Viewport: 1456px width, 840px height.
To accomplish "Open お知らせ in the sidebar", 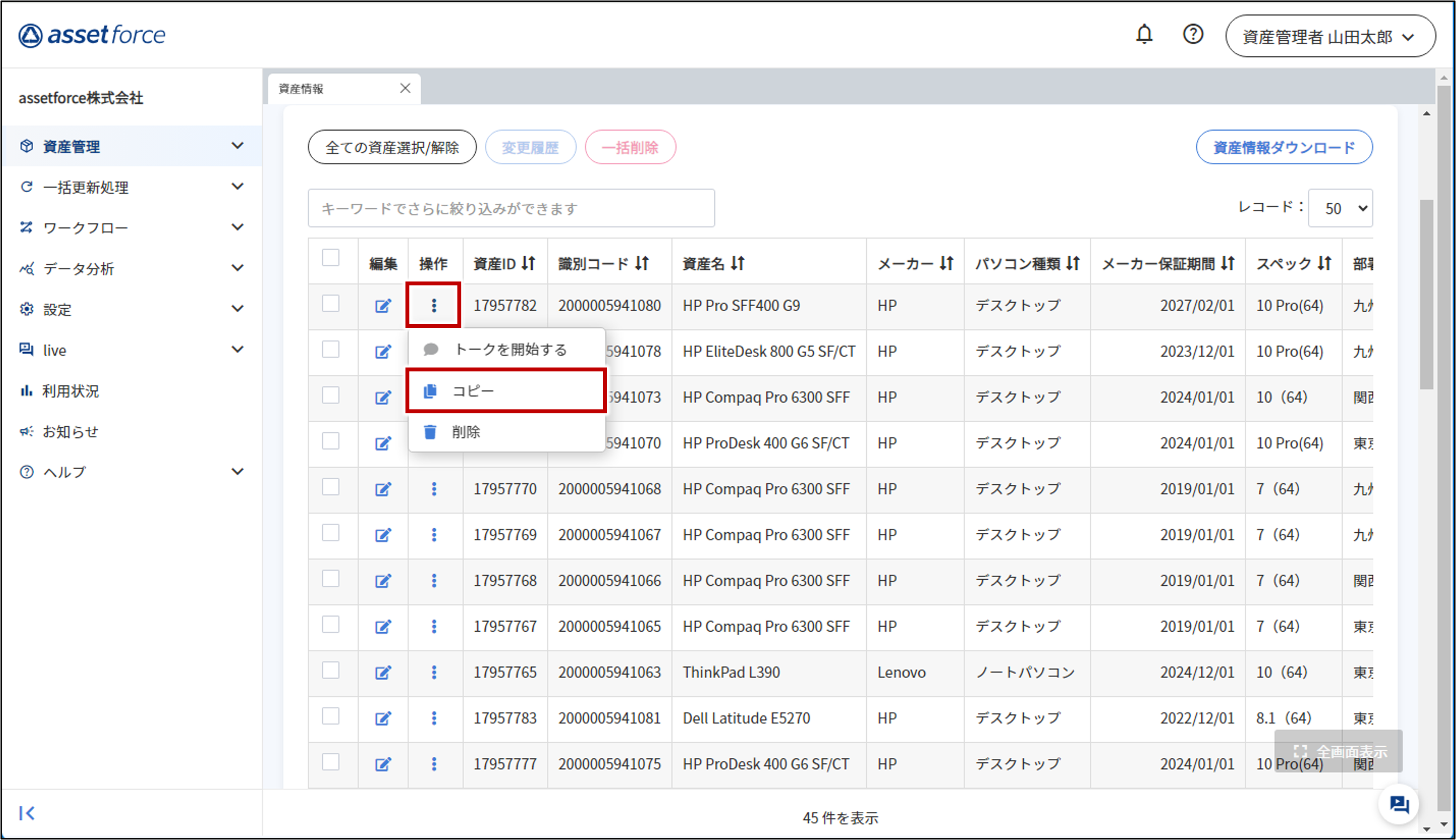I will [70, 432].
